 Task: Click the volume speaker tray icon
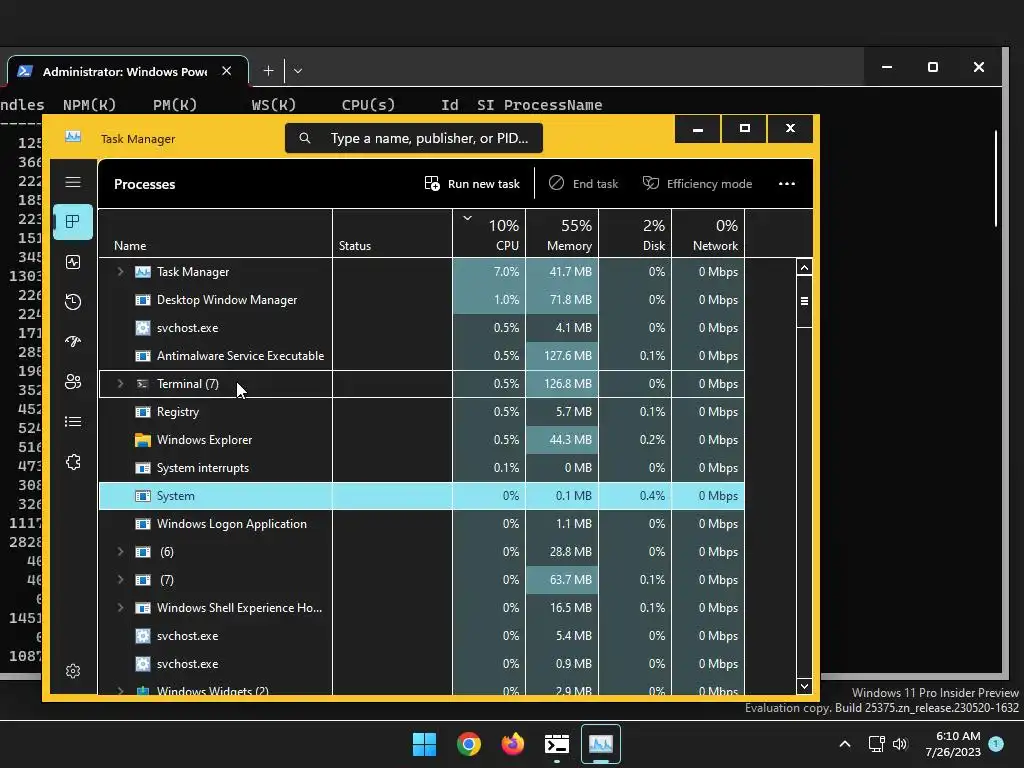click(x=900, y=744)
